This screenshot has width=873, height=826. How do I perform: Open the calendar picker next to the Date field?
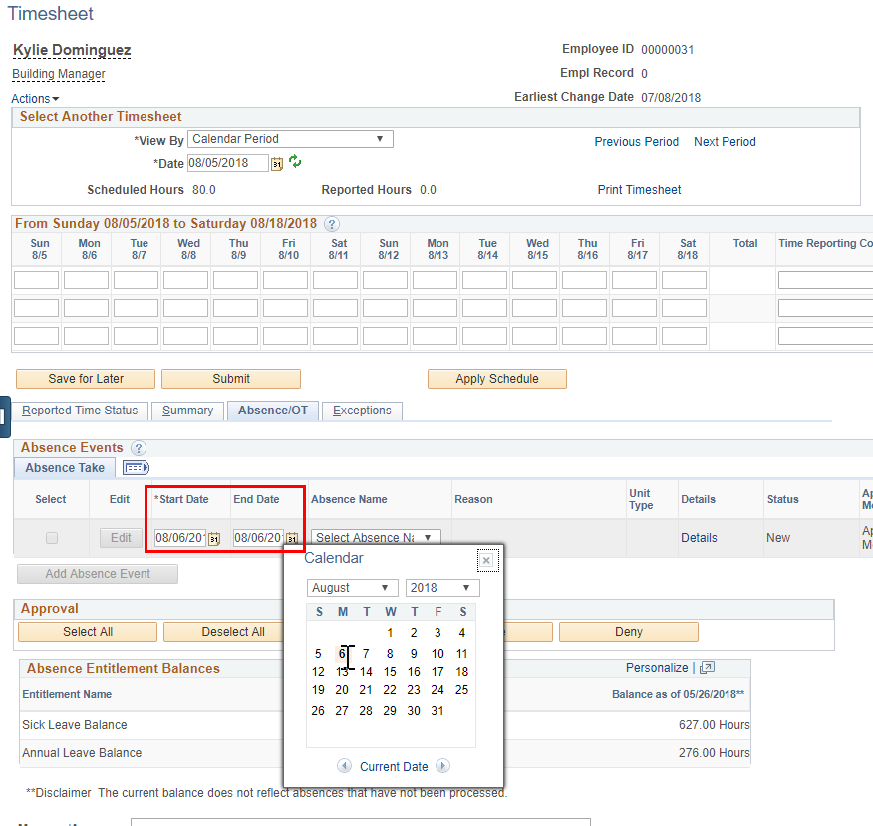point(277,162)
